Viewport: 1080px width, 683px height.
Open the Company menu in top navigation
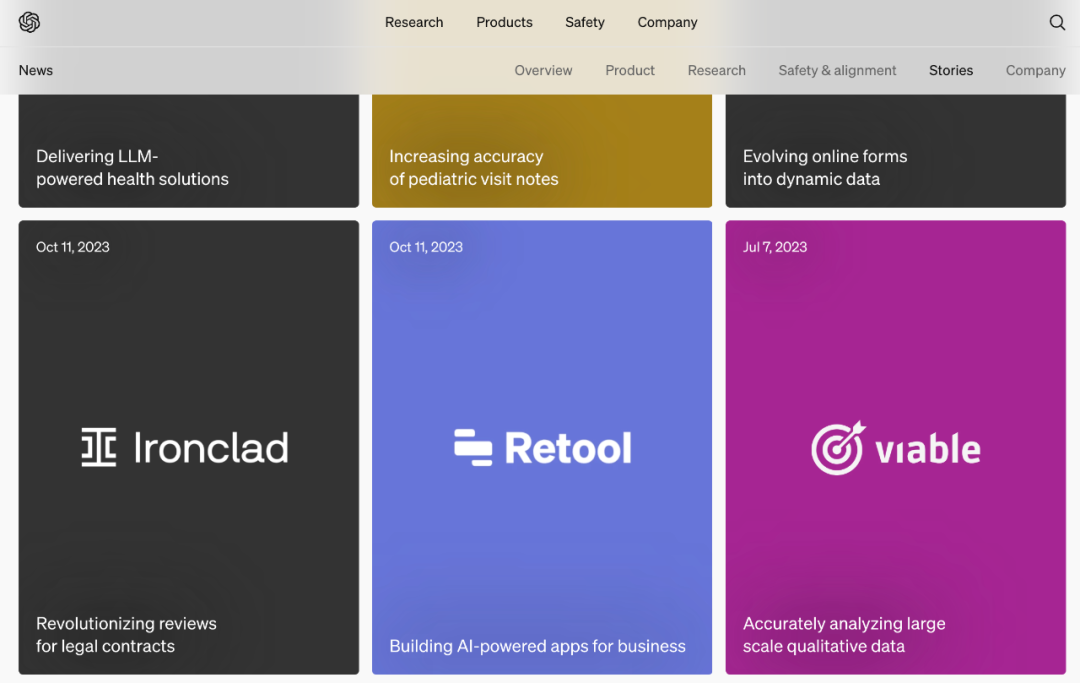tap(667, 22)
